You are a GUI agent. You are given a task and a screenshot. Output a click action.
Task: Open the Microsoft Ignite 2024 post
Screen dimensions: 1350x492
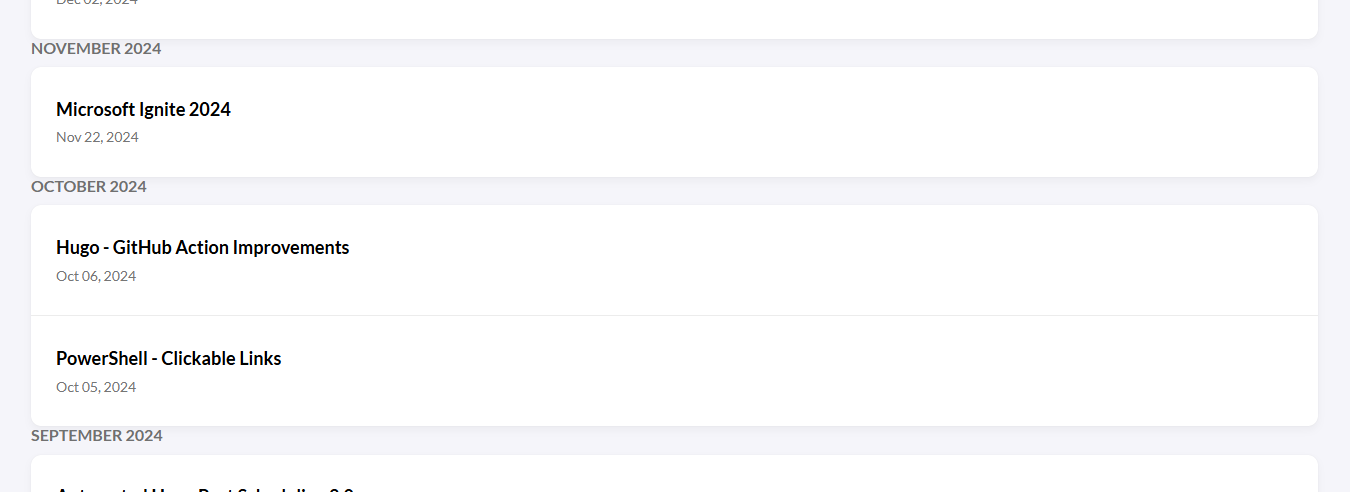143,110
